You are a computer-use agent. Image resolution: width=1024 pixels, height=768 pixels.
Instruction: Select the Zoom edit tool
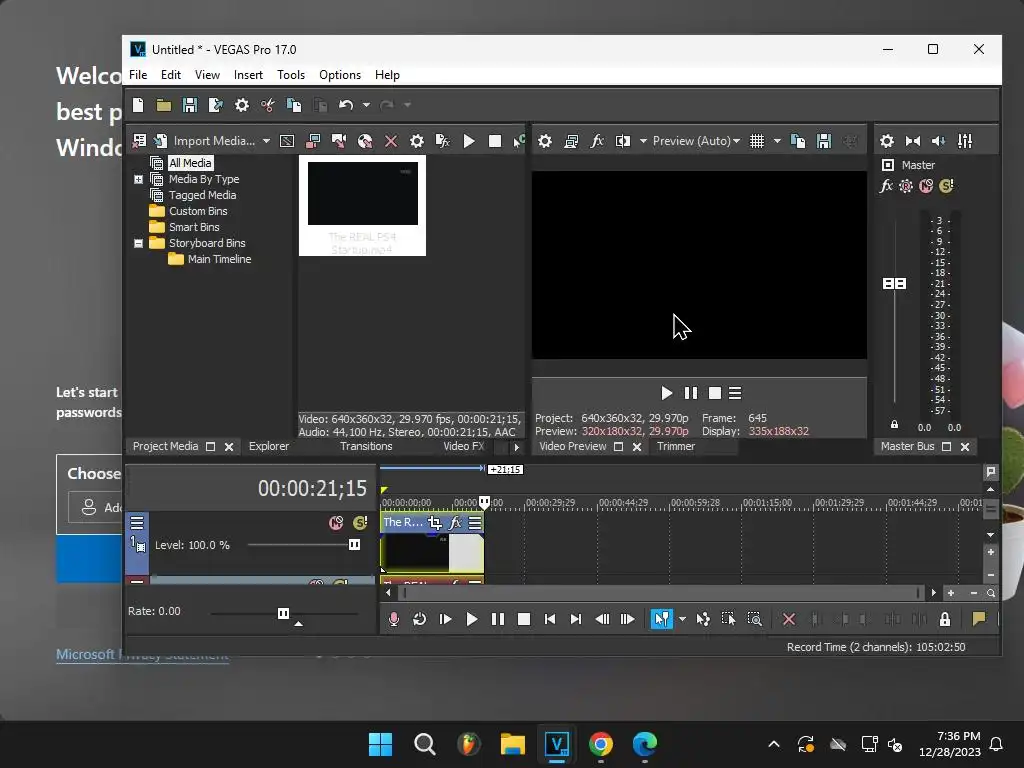click(754, 619)
